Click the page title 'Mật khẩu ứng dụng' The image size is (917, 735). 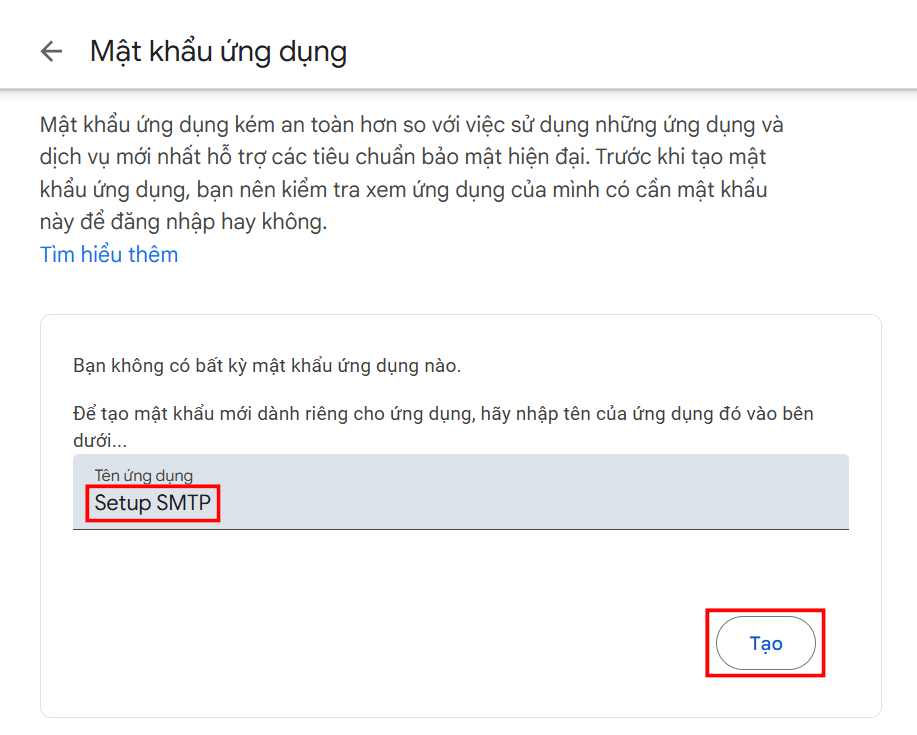(218, 50)
